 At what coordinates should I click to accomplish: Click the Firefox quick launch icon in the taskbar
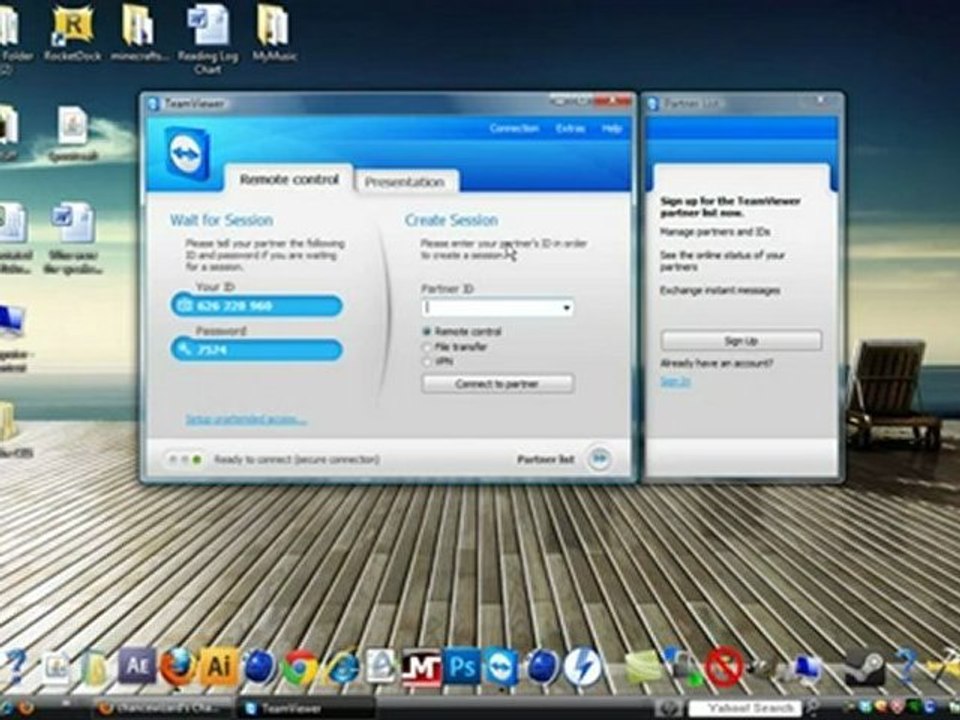[x=26, y=709]
